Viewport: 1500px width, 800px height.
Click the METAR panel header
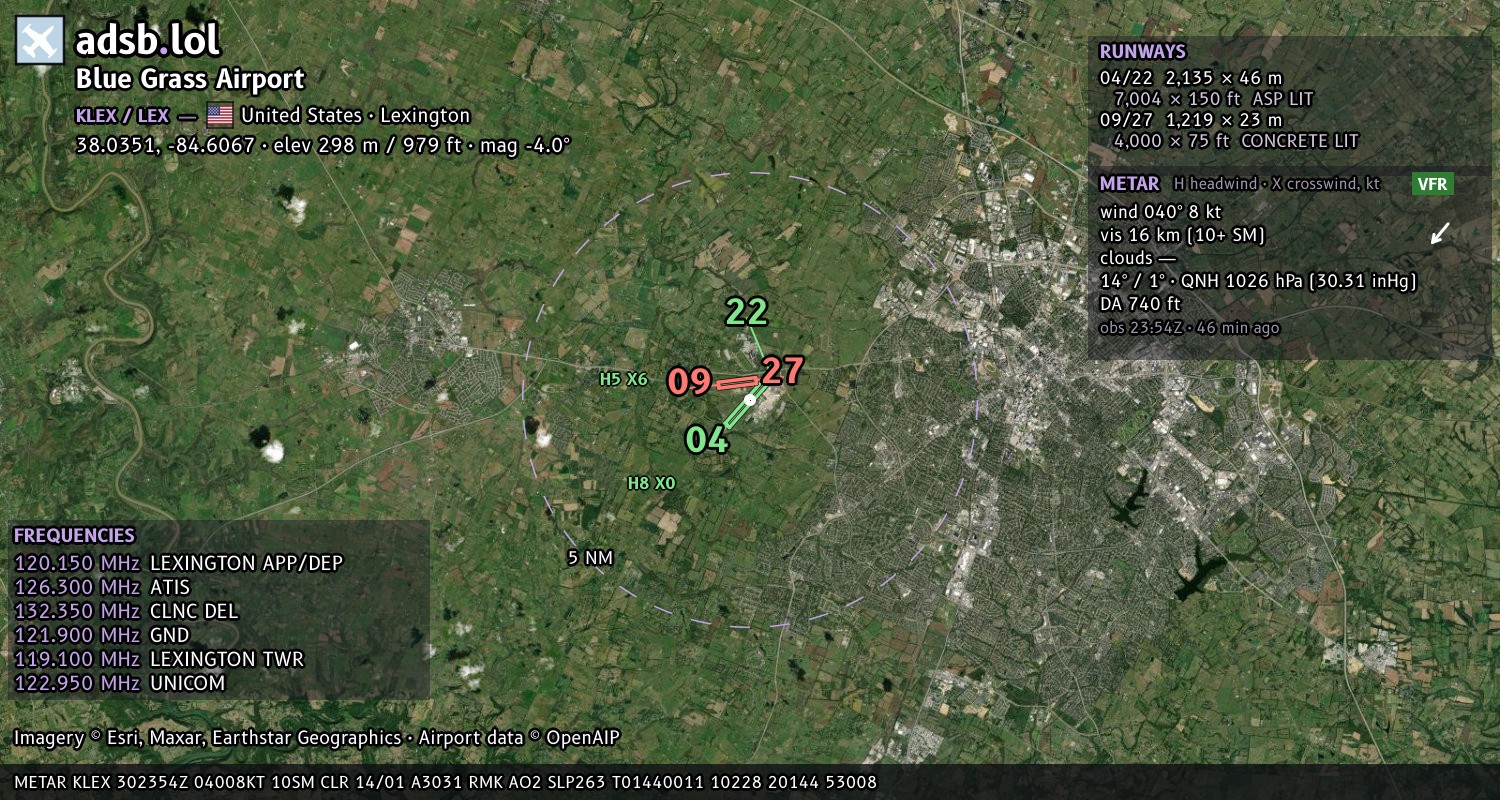[x=1129, y=184]
